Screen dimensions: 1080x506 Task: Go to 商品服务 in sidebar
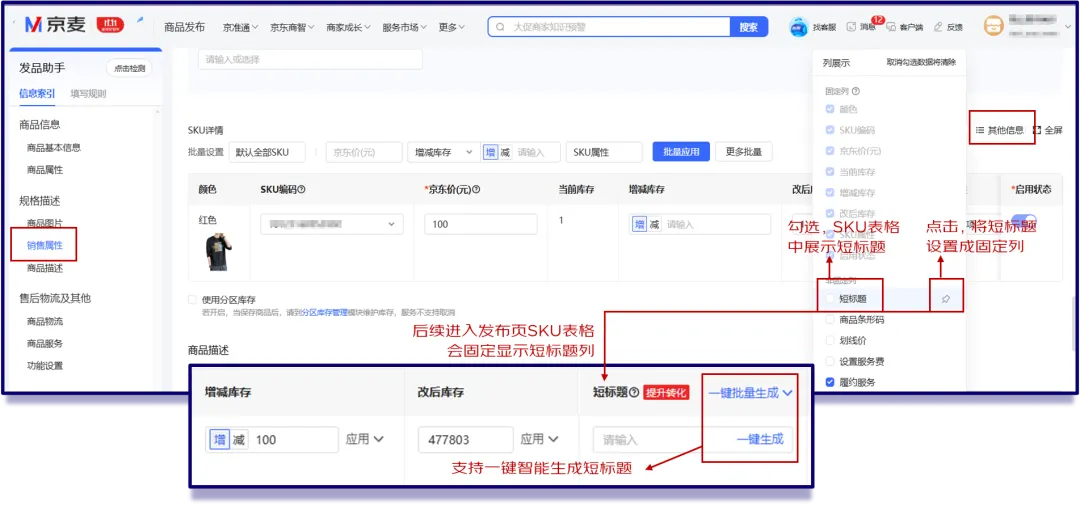click(x=45, y=344)
